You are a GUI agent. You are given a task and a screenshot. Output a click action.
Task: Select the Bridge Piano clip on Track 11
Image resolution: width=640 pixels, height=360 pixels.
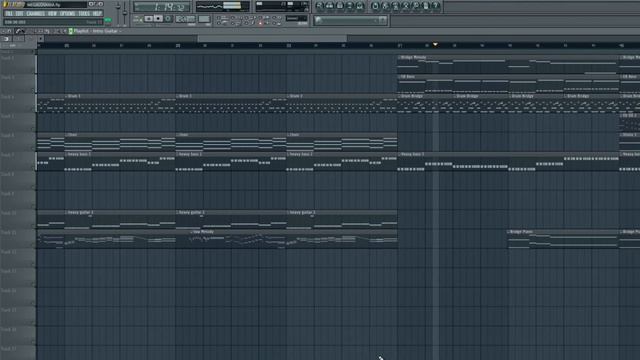pos(563,239)
